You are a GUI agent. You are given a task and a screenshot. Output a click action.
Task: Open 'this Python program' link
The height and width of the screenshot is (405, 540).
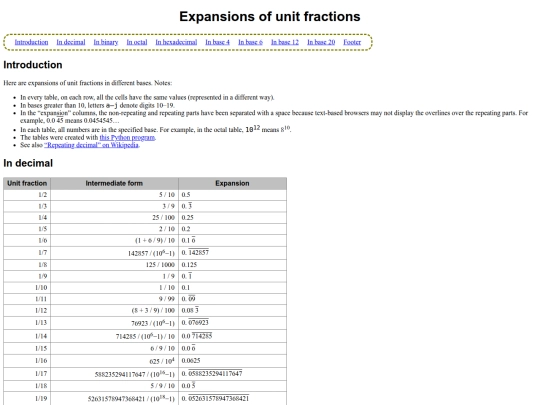click(x=127, y=137)
